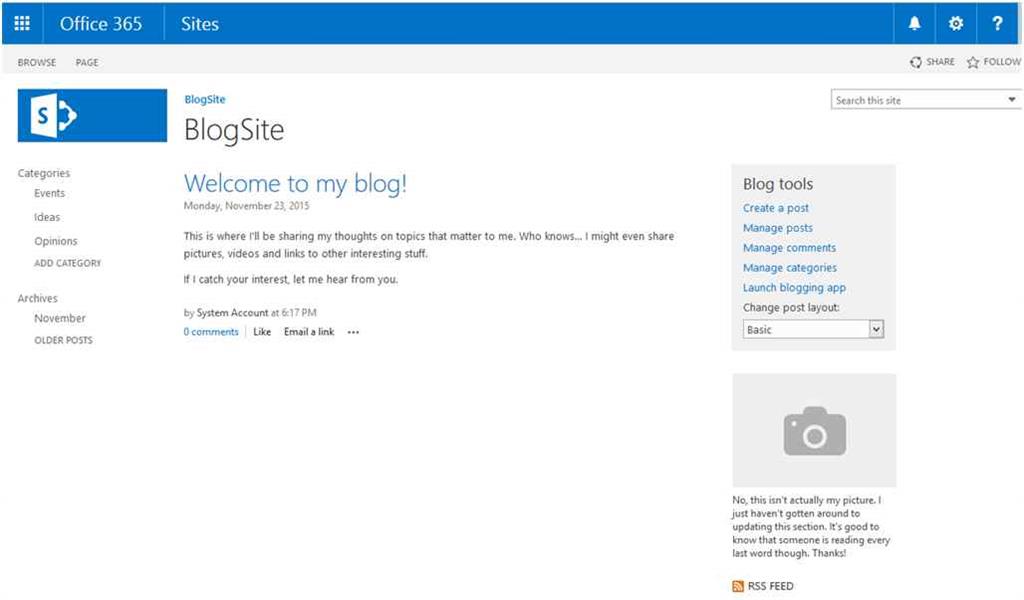Image resolution: width=1024 pixels, height=600 pixels.
Task: Open the Sites menu item
Action: pos(198,23)
